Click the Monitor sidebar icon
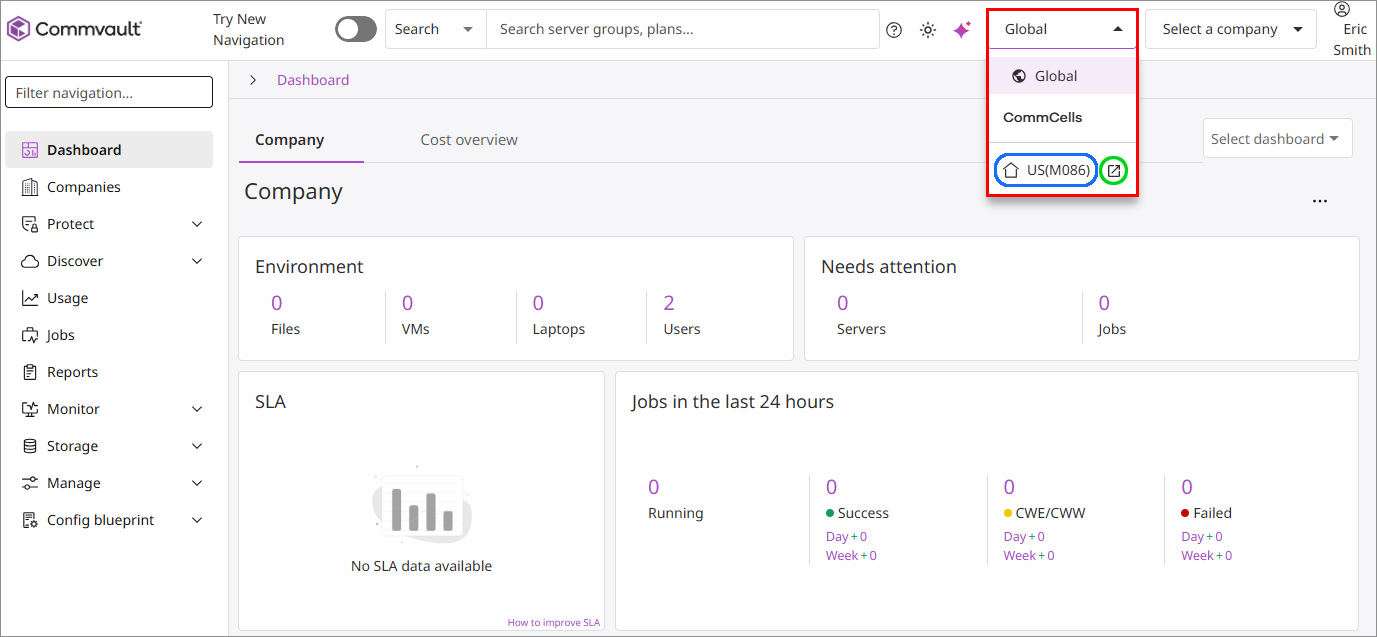Screen dimensions: 1377x637 pyautogui.click(x=30, y=409)
